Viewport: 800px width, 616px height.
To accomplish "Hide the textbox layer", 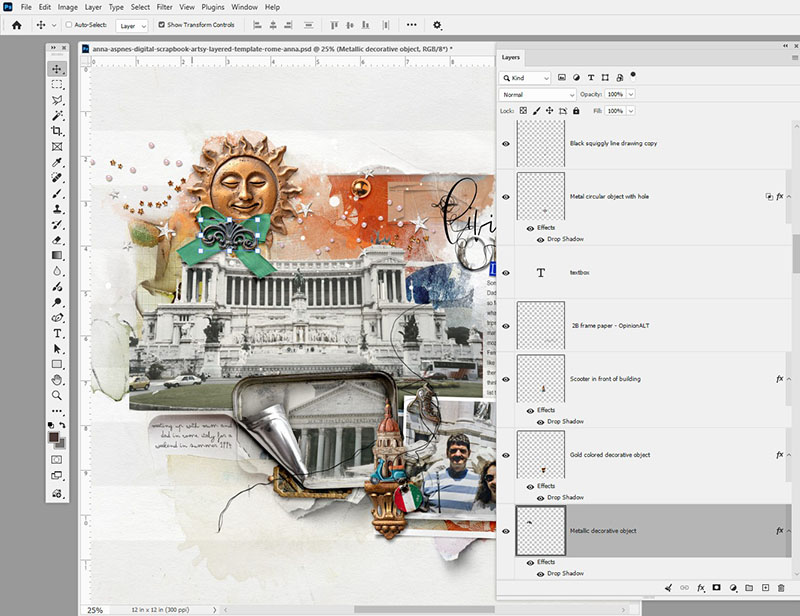I will click(x=506, y=273).
